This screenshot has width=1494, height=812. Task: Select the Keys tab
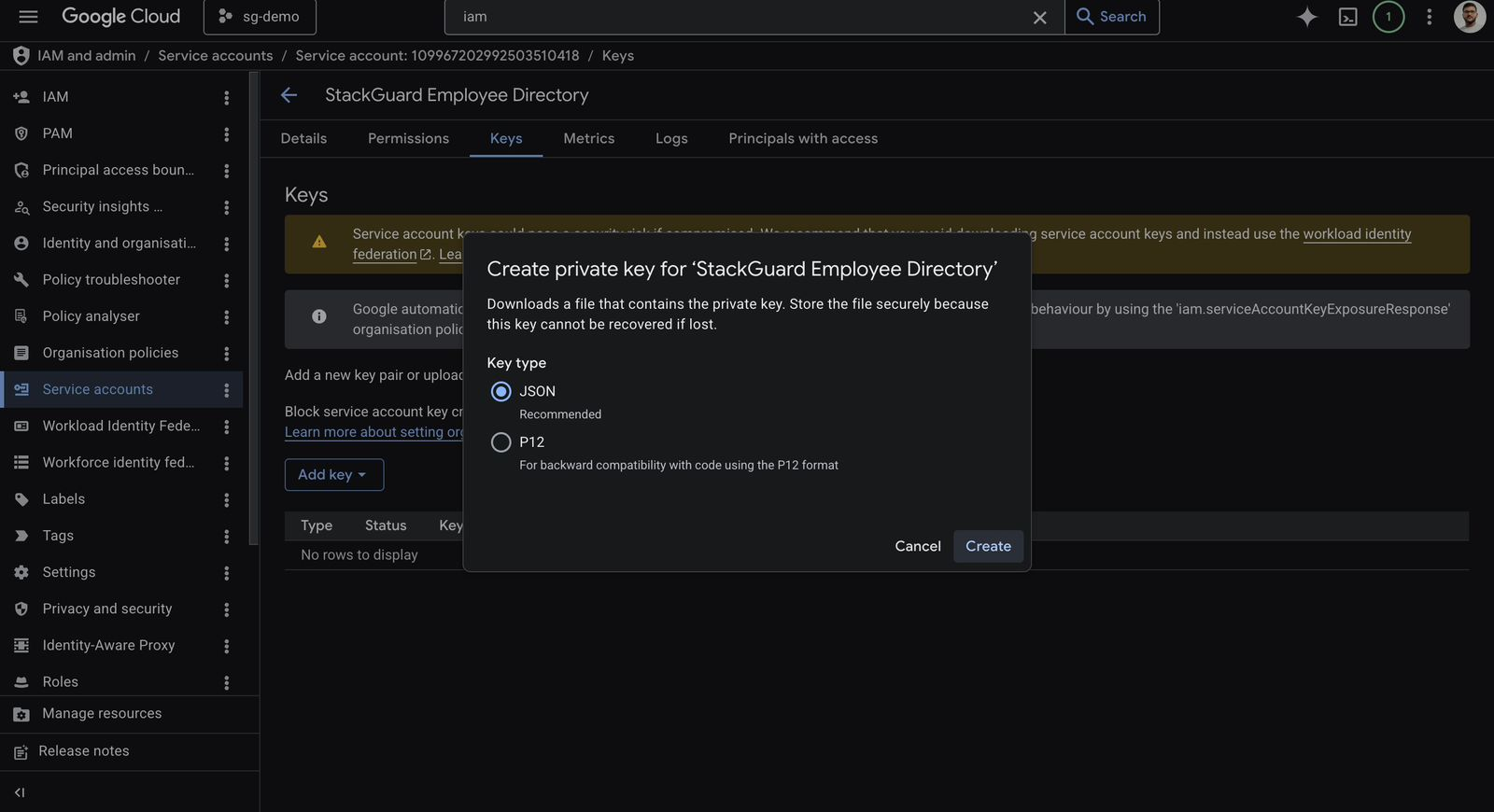506,138
